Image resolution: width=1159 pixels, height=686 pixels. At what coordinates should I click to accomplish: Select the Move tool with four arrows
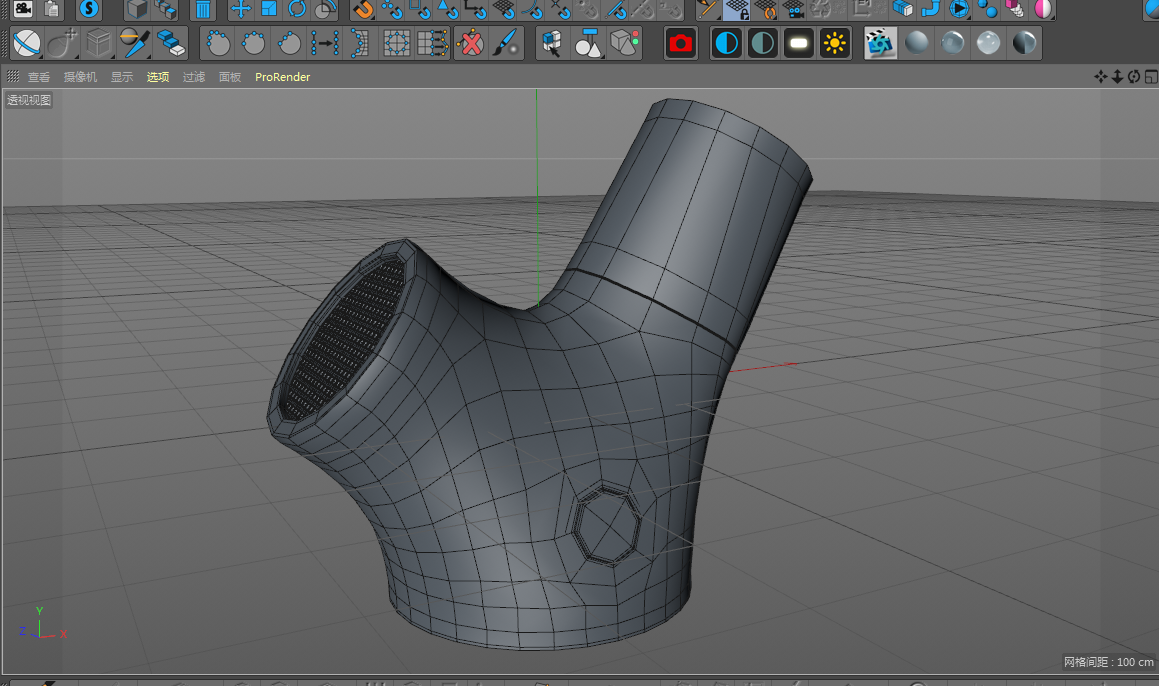click(240, 10)
